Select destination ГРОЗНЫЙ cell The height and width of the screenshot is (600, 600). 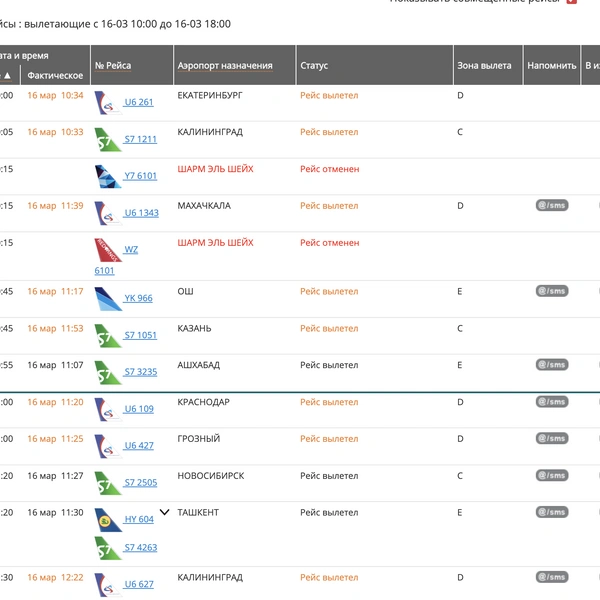coord(199,439)
